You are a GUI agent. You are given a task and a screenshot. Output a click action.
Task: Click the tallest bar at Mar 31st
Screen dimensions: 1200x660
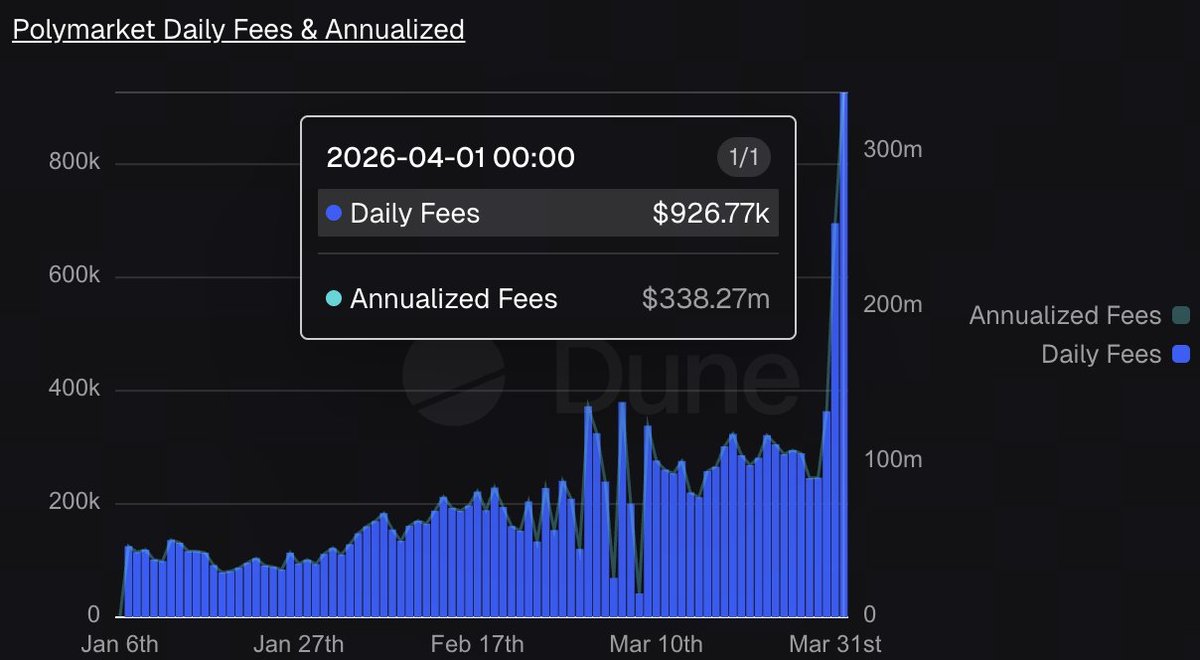pos(844,354)
